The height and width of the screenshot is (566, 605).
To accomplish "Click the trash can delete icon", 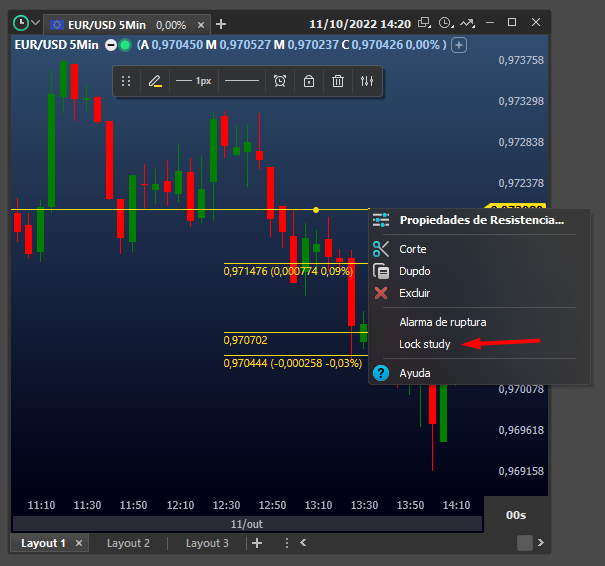I will 338,81.
